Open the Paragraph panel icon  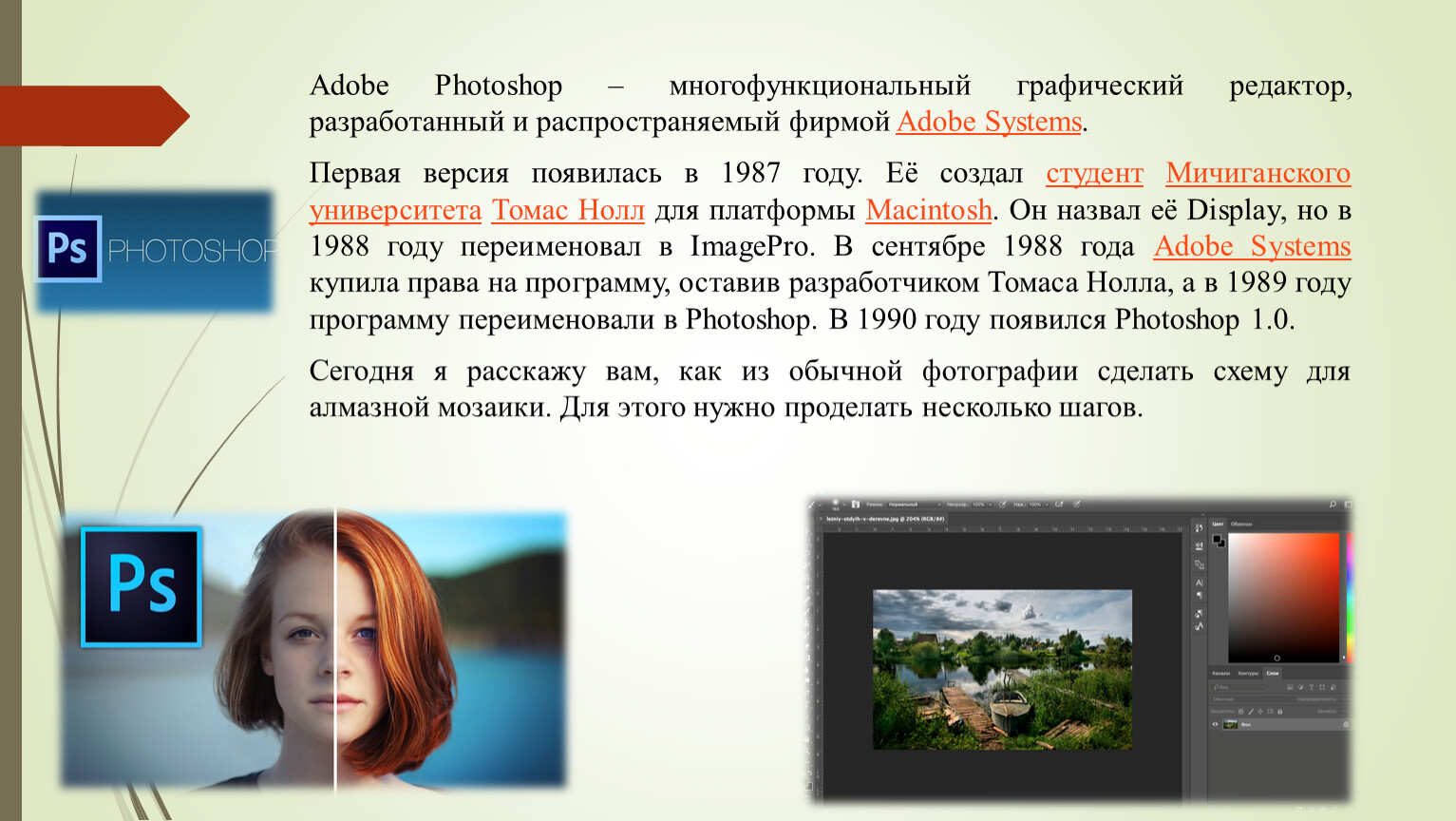(1199, 596)
